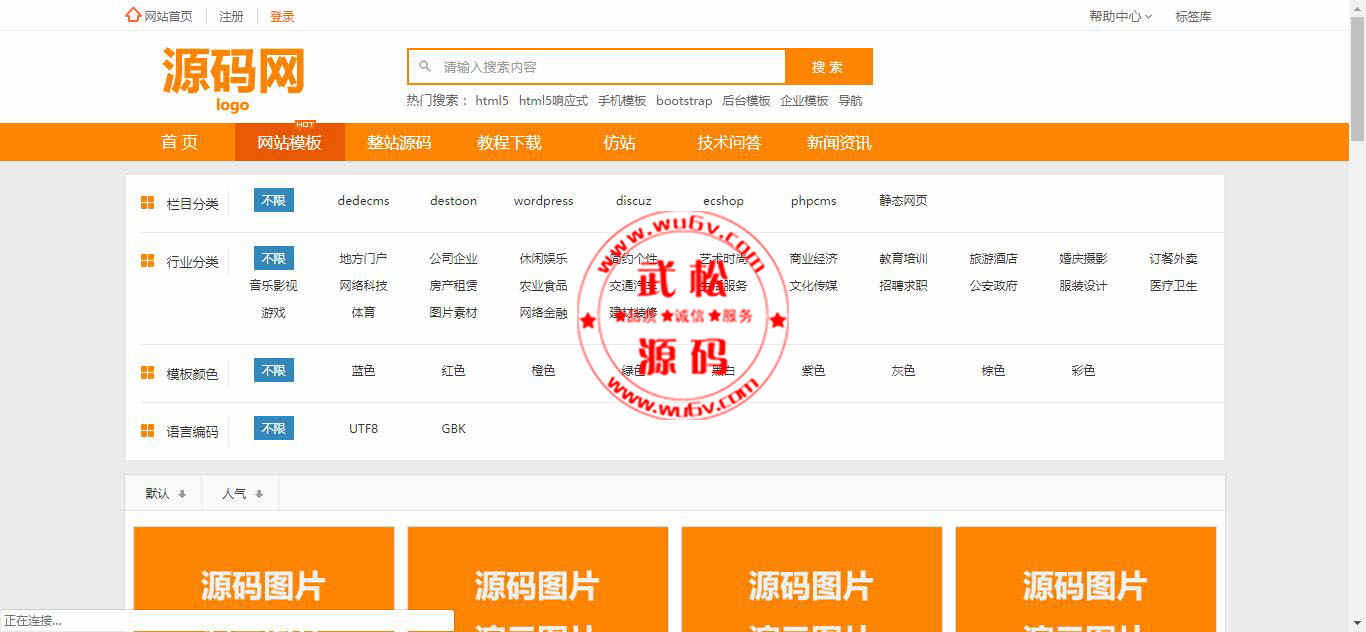Select industry 医疗卫生
The height and width of the screenshot is (632, 1366).
pyautogui.click(x=1173, y=286)
